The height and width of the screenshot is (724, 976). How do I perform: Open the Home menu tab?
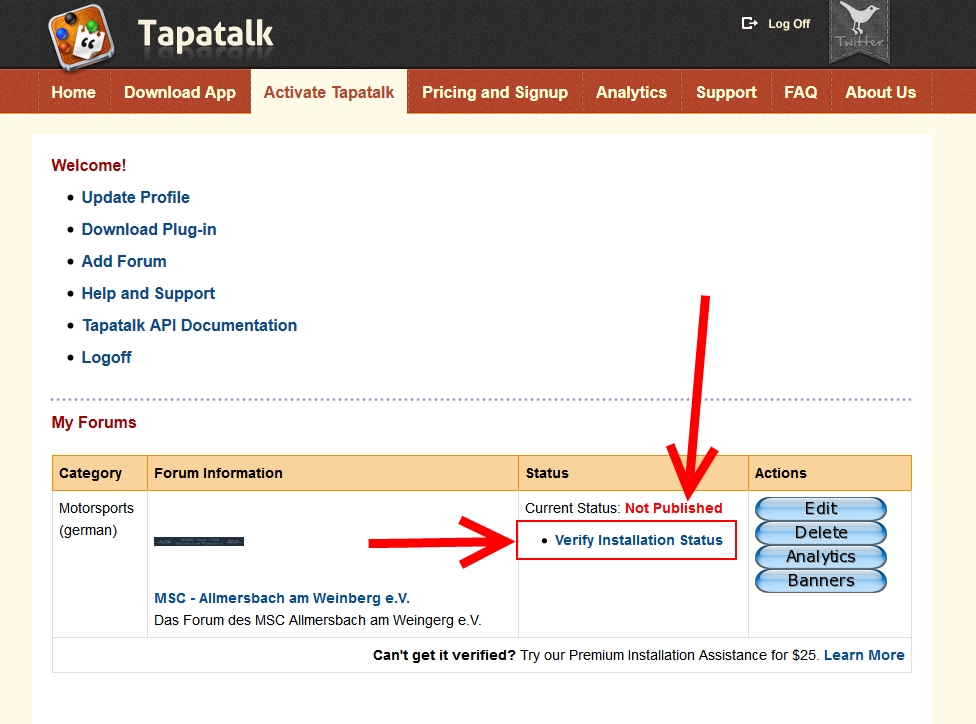click(x=73, y=92)
